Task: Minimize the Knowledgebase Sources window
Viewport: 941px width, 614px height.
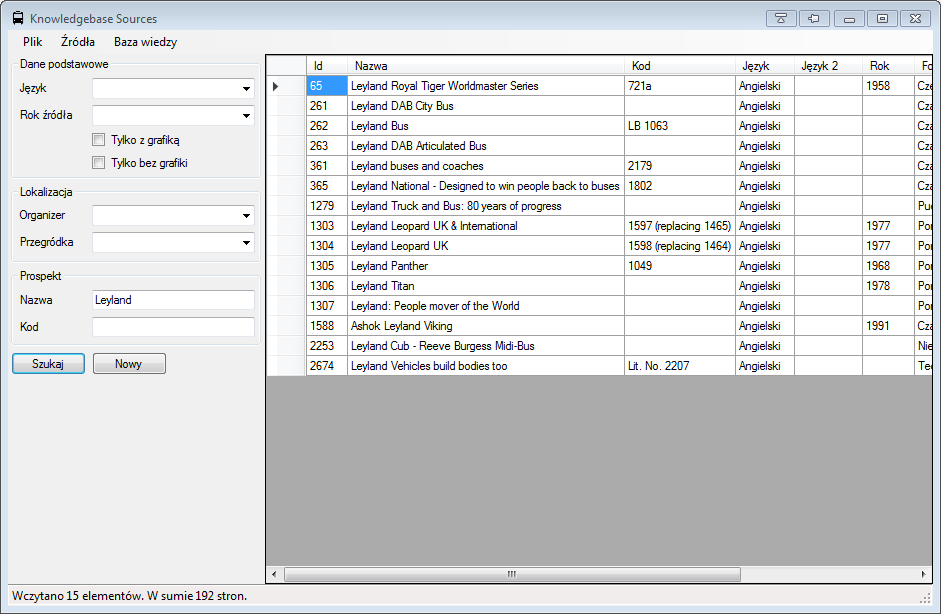Action: click(849, 19)
